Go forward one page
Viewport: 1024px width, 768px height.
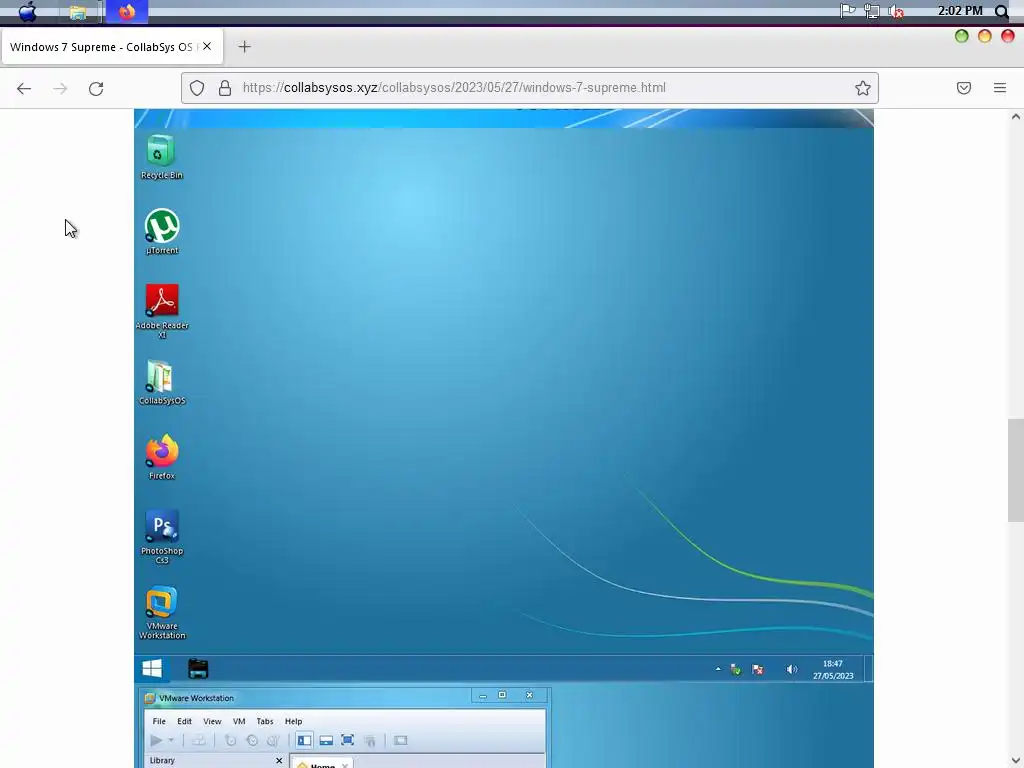coord(60,88)
